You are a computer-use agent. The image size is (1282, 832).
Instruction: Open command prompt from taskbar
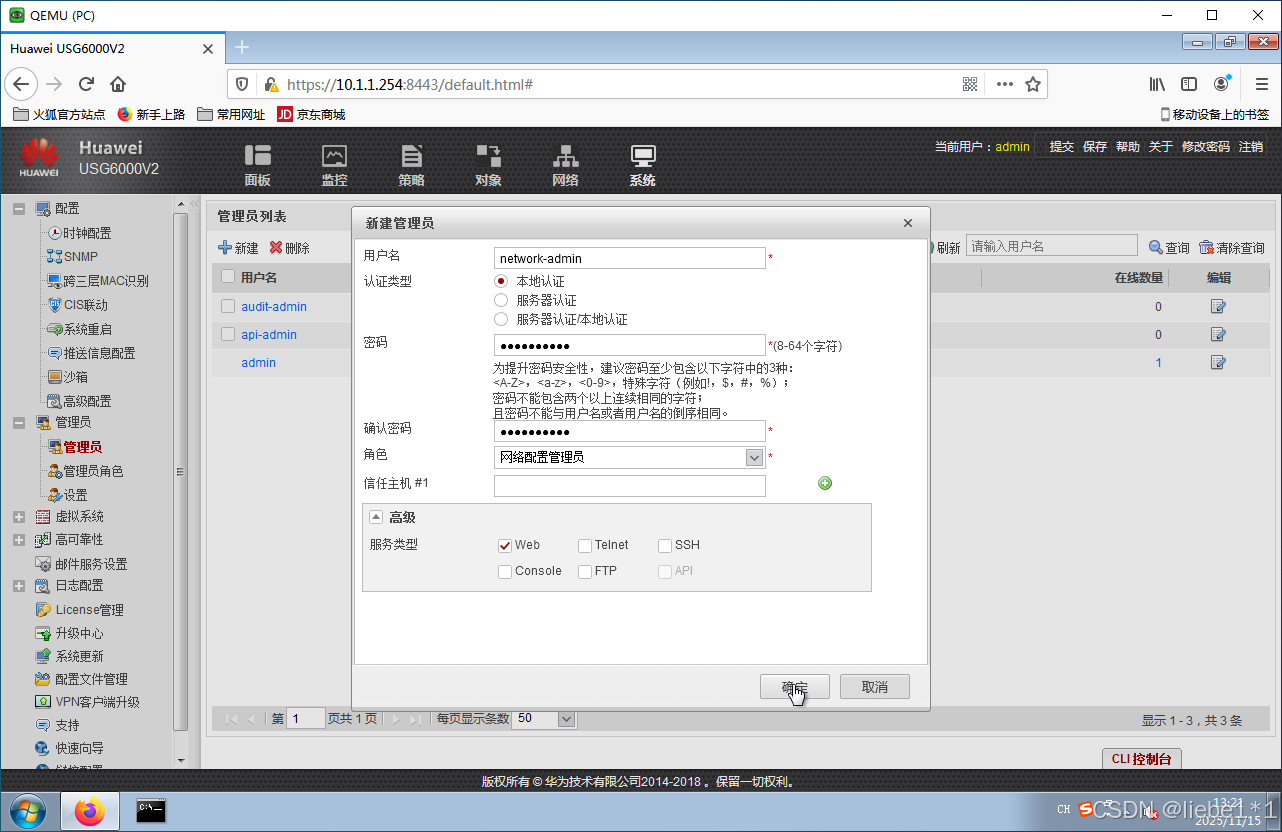[151, 811]
